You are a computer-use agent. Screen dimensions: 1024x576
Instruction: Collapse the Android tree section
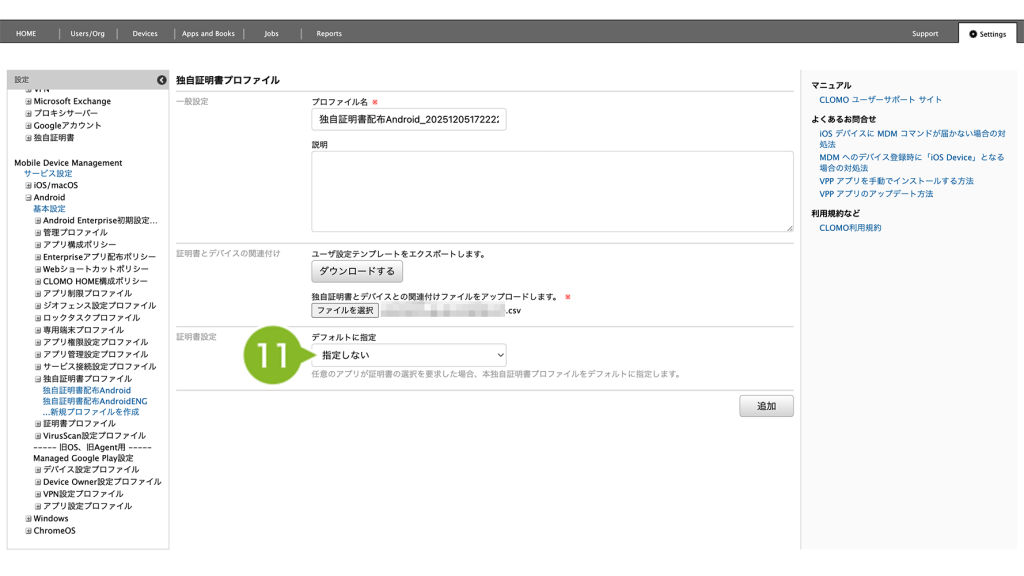coord(29,198)
